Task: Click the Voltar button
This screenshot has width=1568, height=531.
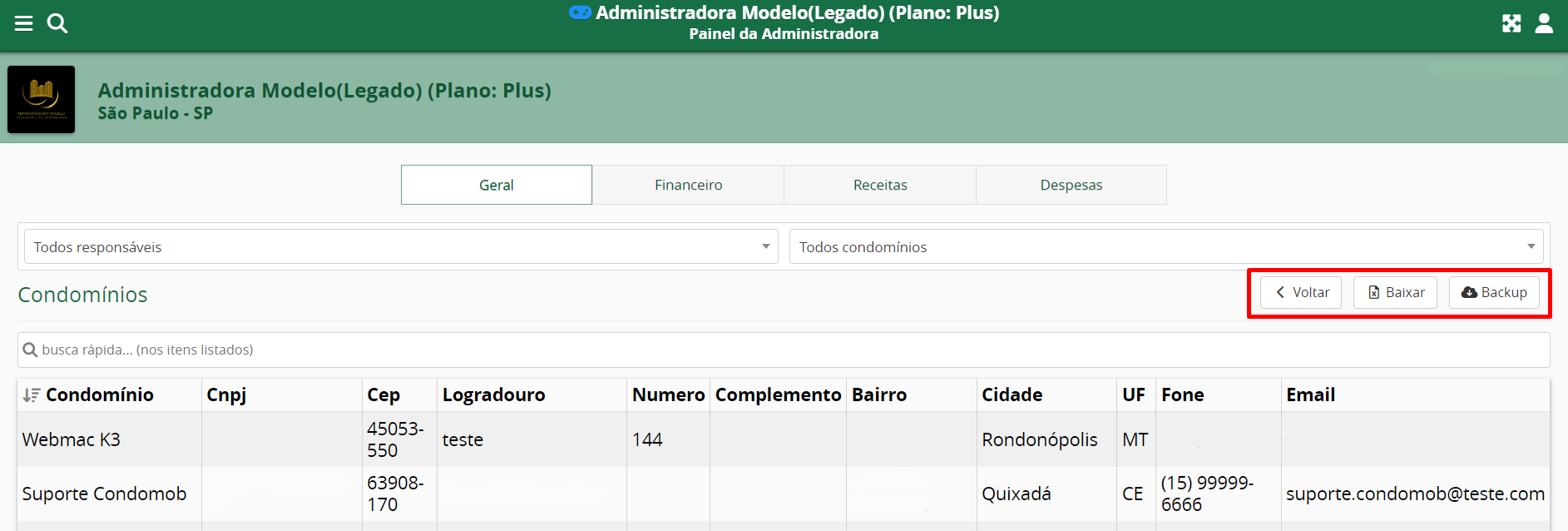Action: [x=1301, y=293]
